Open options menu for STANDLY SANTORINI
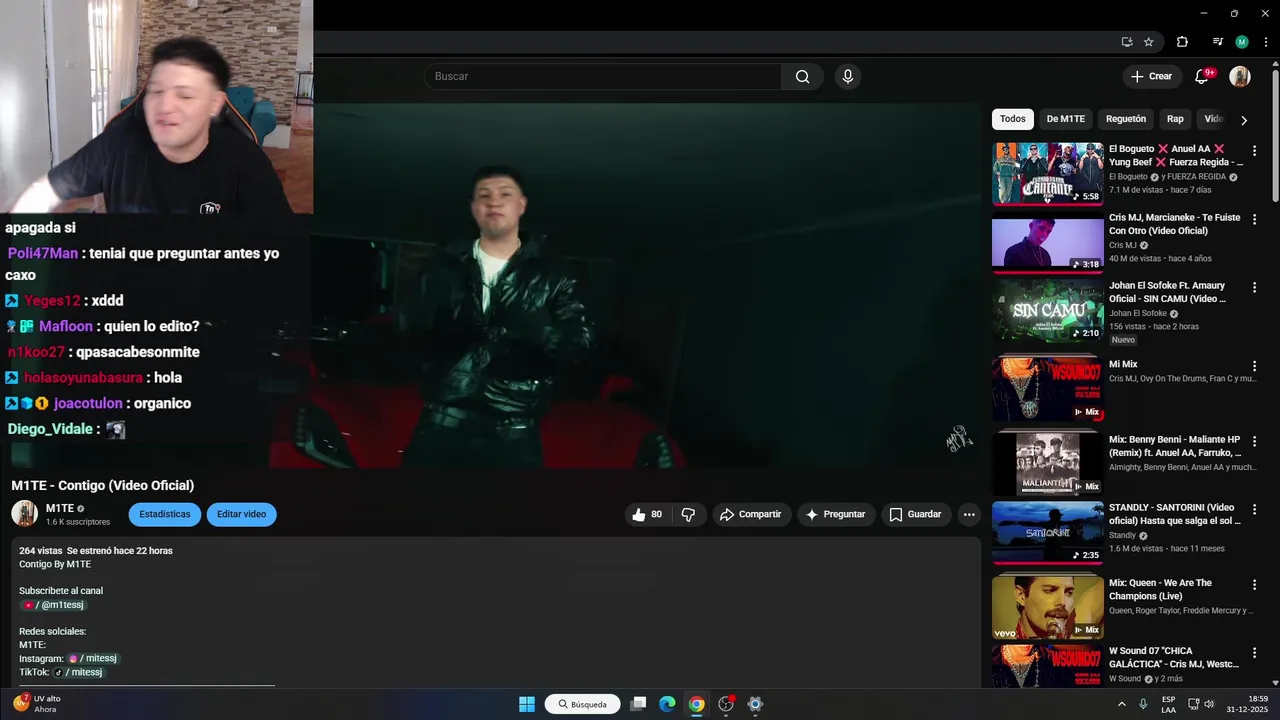 [x=1254, y=509]
